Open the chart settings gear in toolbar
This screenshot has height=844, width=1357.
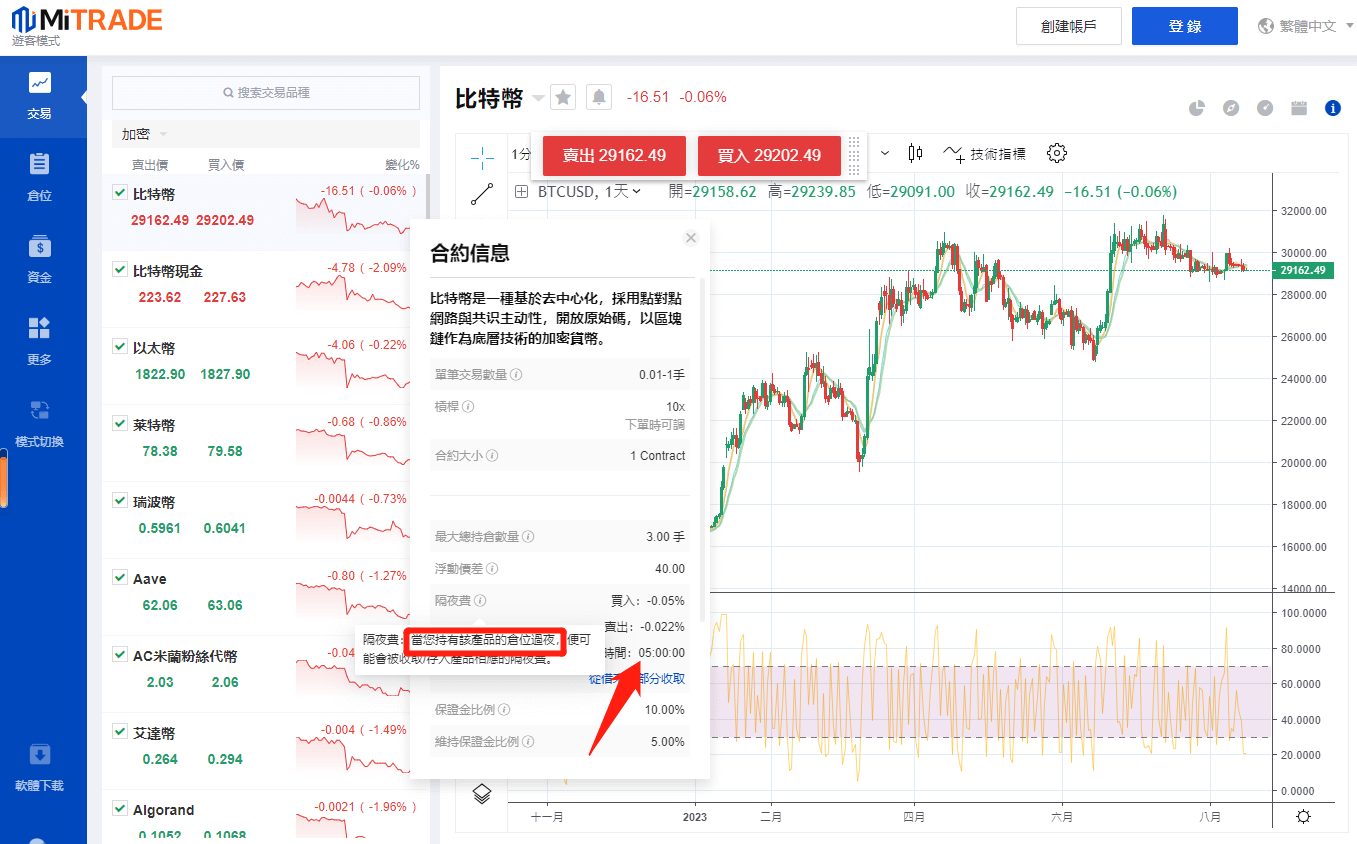click(1057, 153)
